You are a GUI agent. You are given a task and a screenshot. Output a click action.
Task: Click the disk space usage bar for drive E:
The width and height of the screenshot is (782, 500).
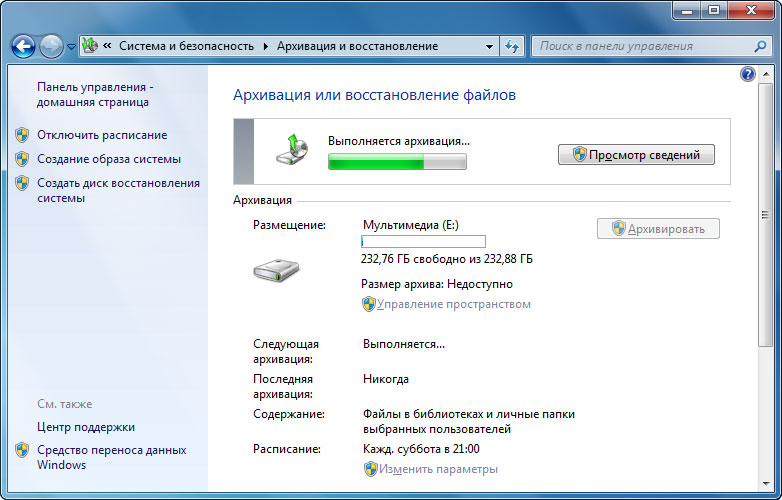coord(423,242)
